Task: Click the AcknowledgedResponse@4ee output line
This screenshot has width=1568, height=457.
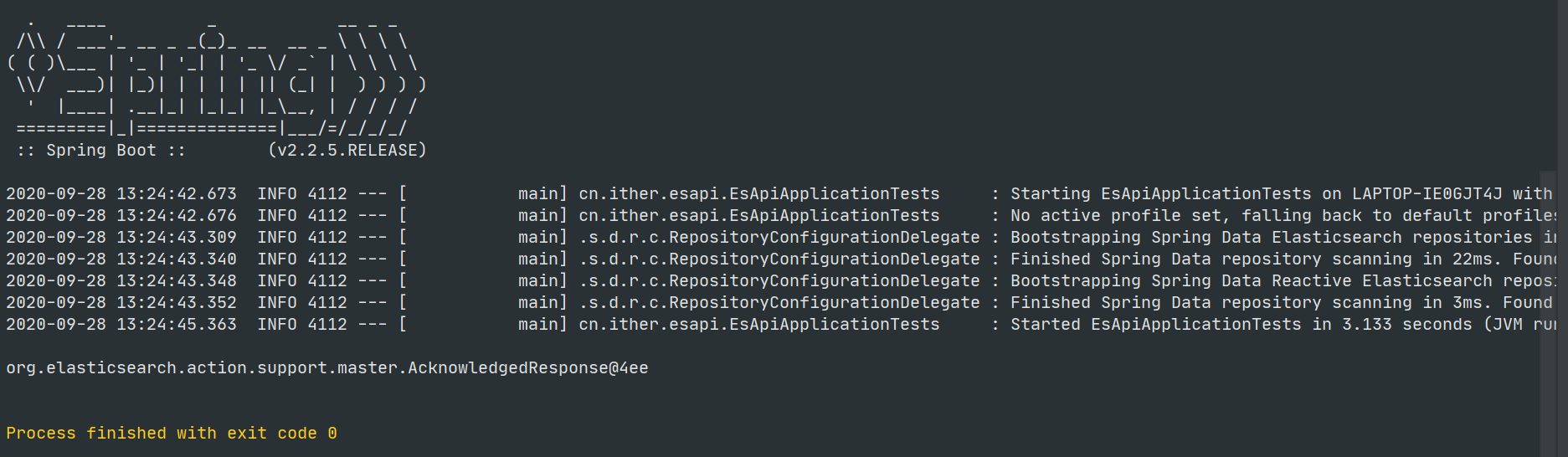Action: (x=326, y=368)
